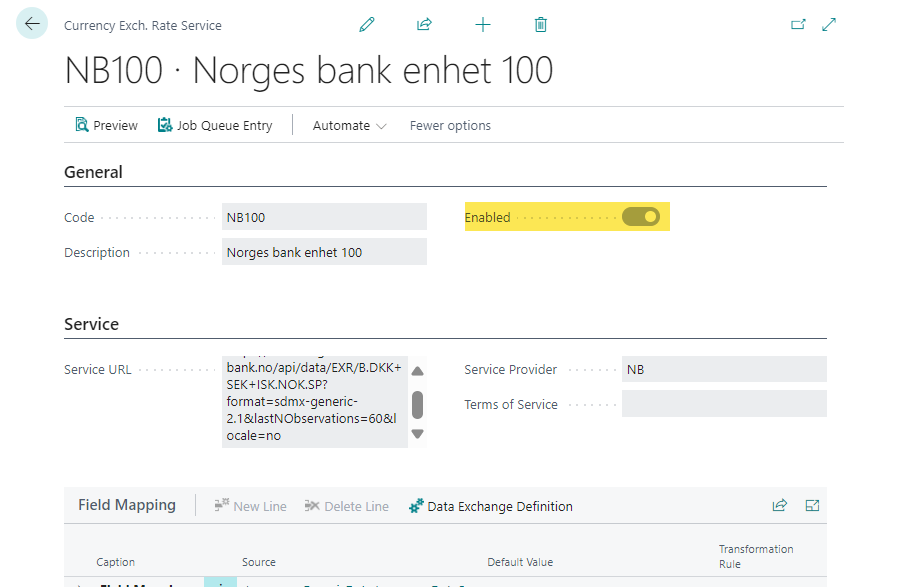The image size is (901, 587).
Task: Collapse the Service section heading
Action: pos(91,324)
